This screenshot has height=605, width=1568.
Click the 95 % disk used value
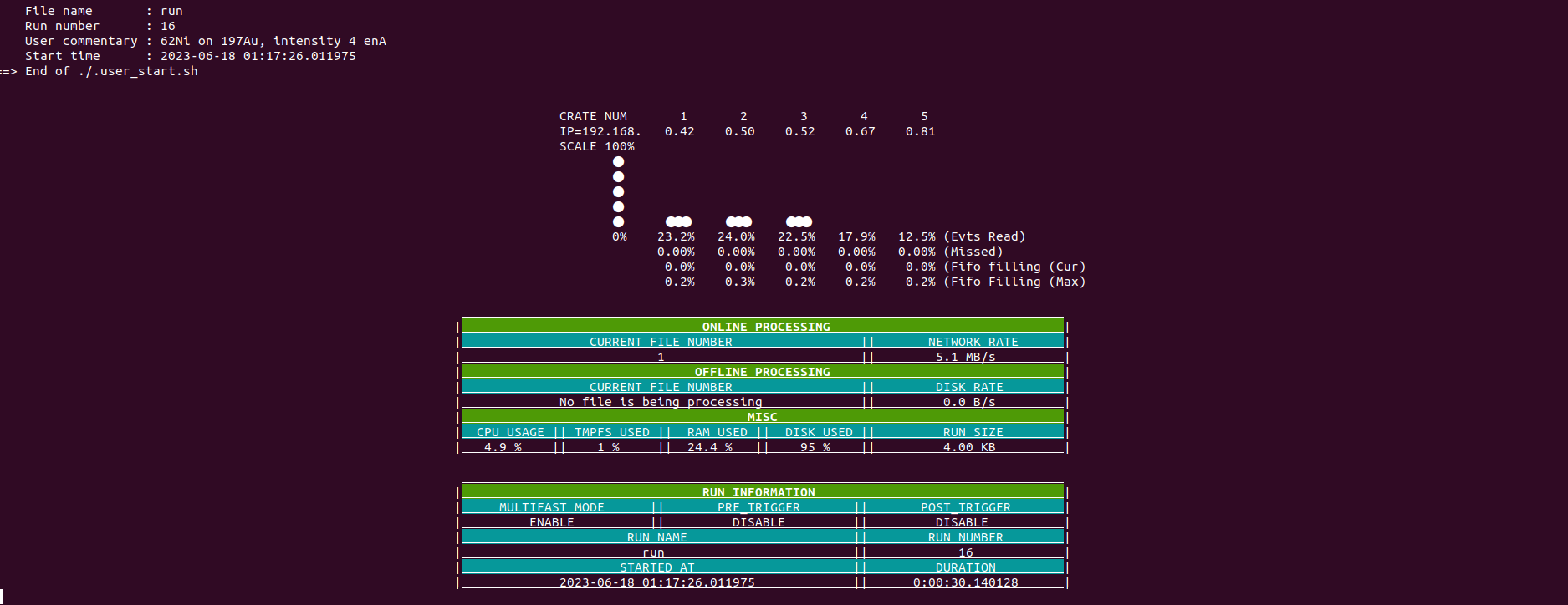[815, 447]
